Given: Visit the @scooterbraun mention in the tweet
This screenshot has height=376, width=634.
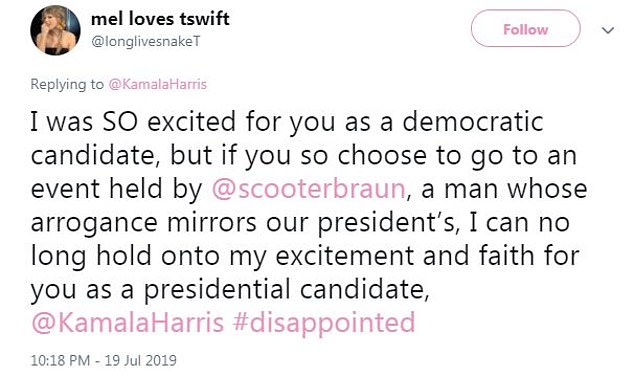Looking at the screenshot, I should click(309, 189).
